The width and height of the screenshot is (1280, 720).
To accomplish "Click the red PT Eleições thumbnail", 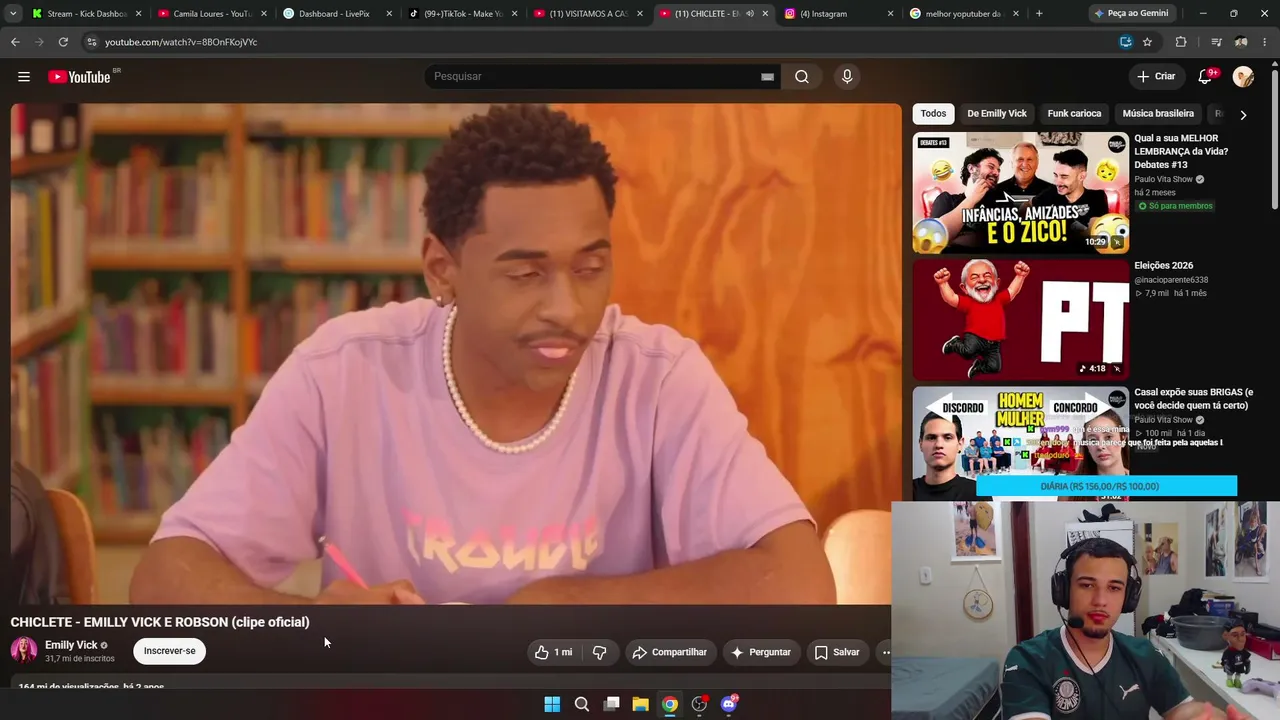I will 1021,320.
